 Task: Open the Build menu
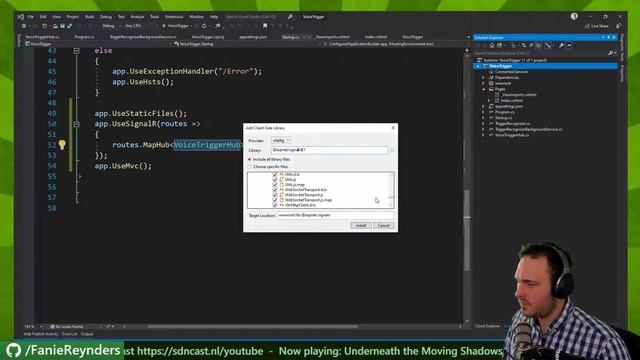(89, 17)
